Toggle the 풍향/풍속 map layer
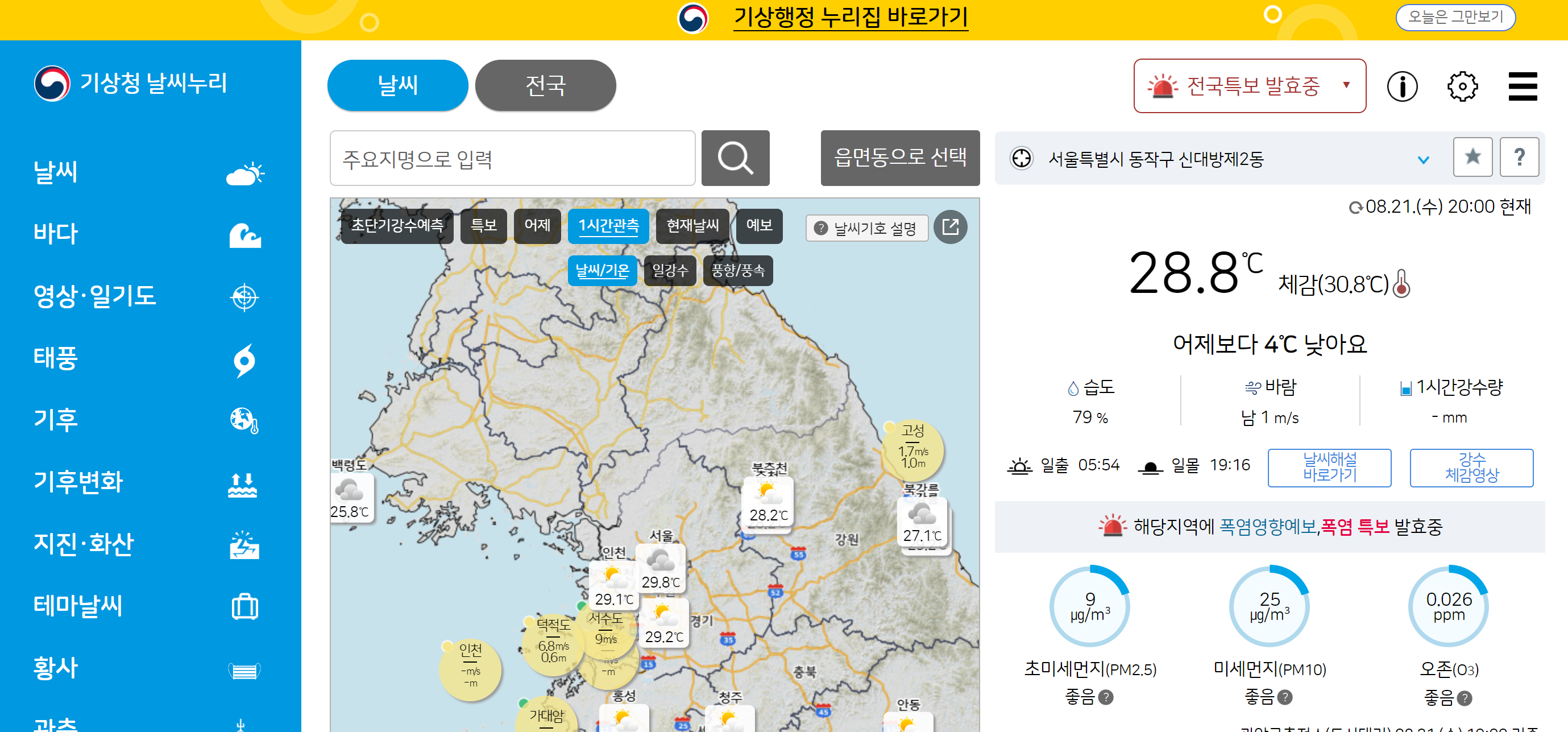The width and height of the screenshot is (1568, 732). tap(738, 270)
